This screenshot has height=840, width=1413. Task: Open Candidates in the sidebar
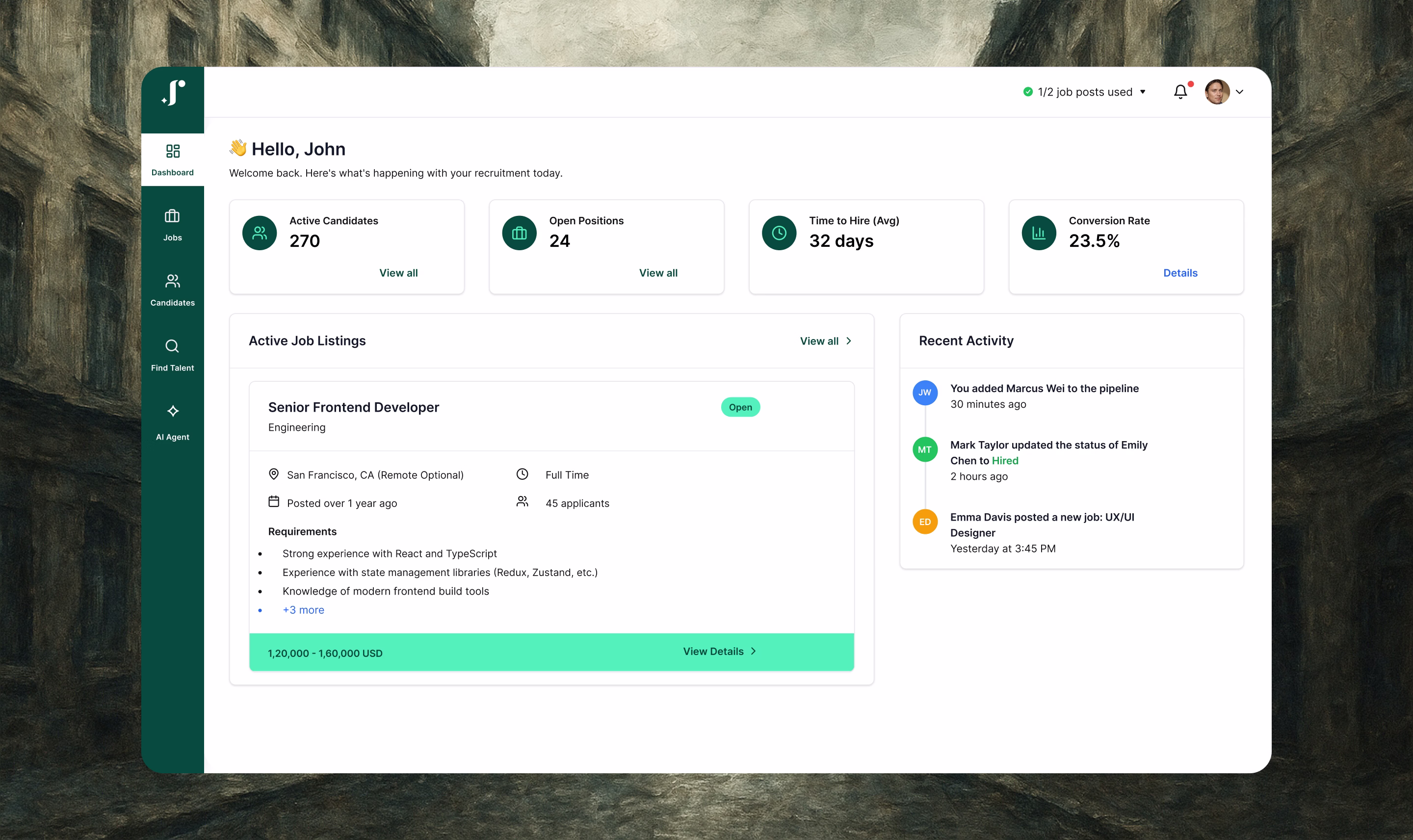coord(173,289)
